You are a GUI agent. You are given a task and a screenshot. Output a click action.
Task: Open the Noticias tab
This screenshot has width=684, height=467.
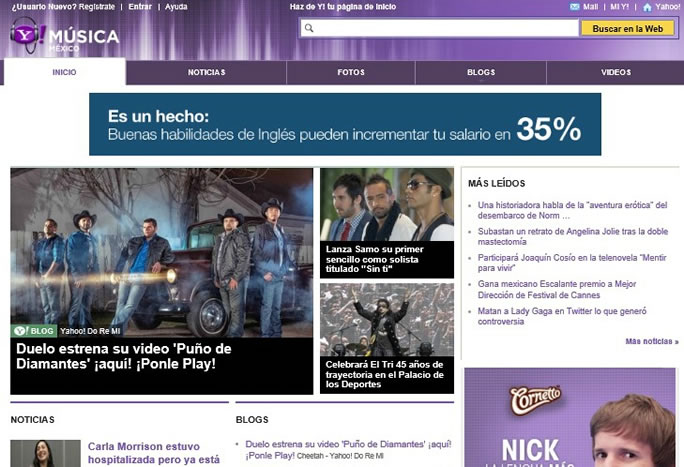click(x=206, y=72)
